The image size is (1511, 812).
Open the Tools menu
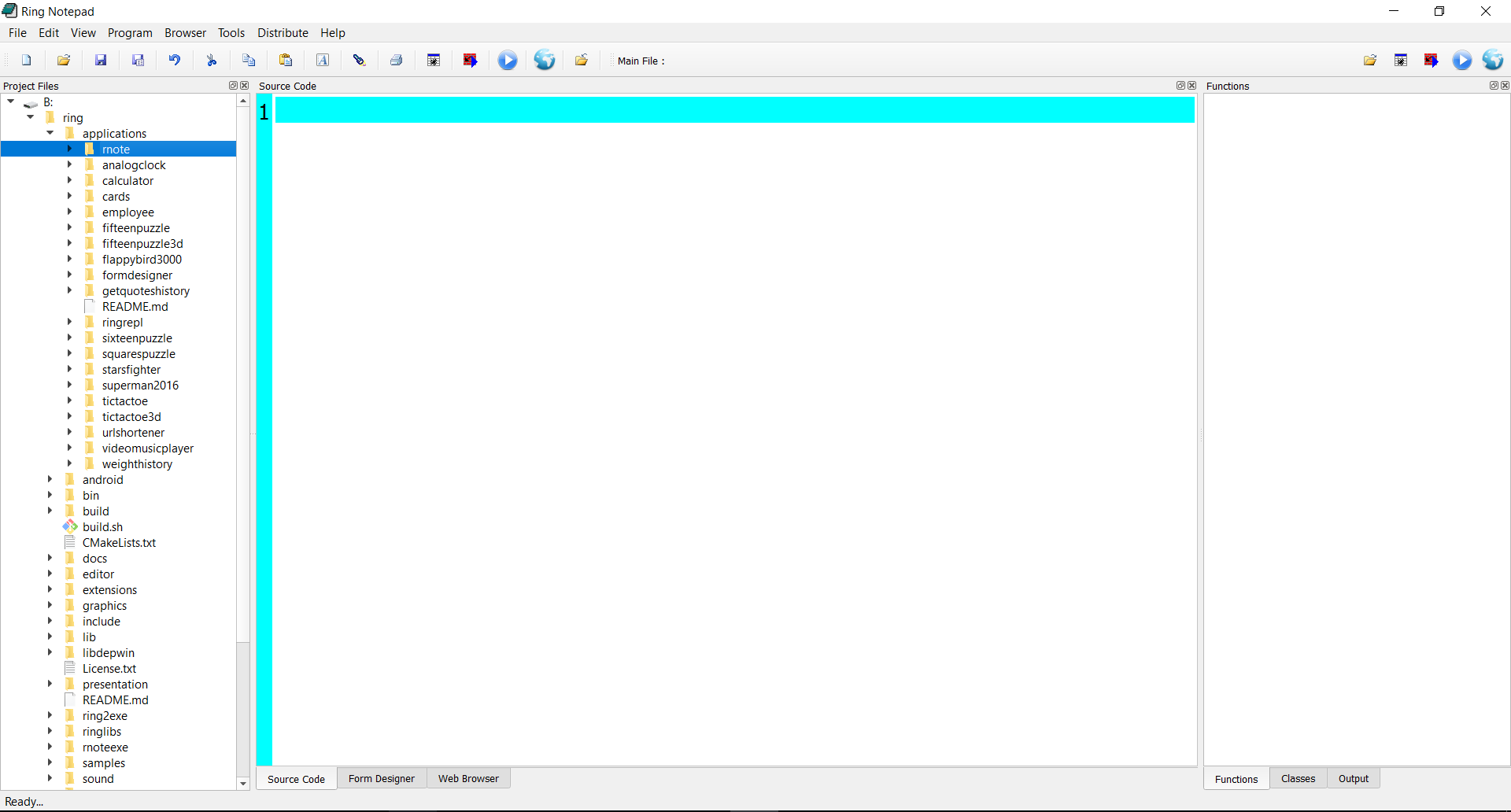click(x=231, y=33)
